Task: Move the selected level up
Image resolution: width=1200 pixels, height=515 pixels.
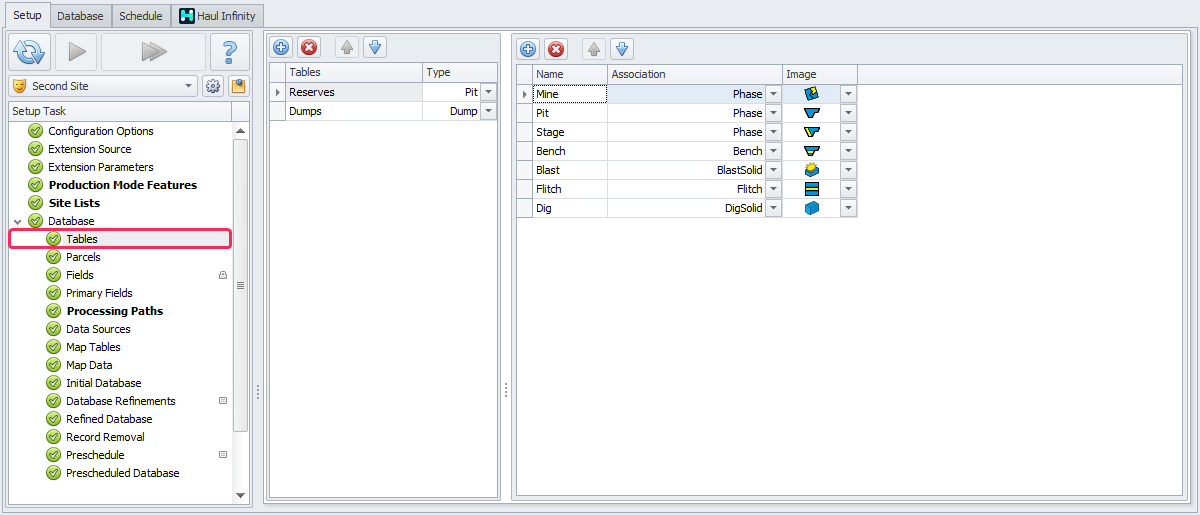Action: click(593, 48)
